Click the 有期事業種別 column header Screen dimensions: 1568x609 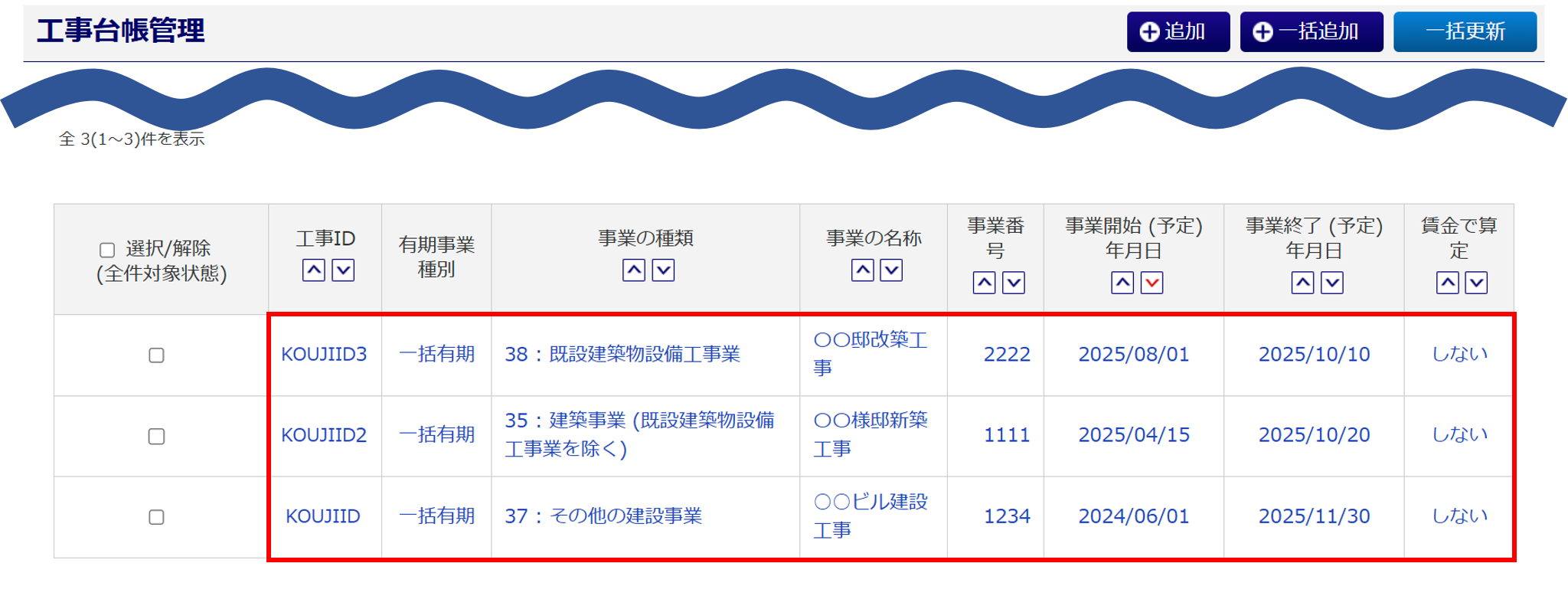tap(436, 257)
